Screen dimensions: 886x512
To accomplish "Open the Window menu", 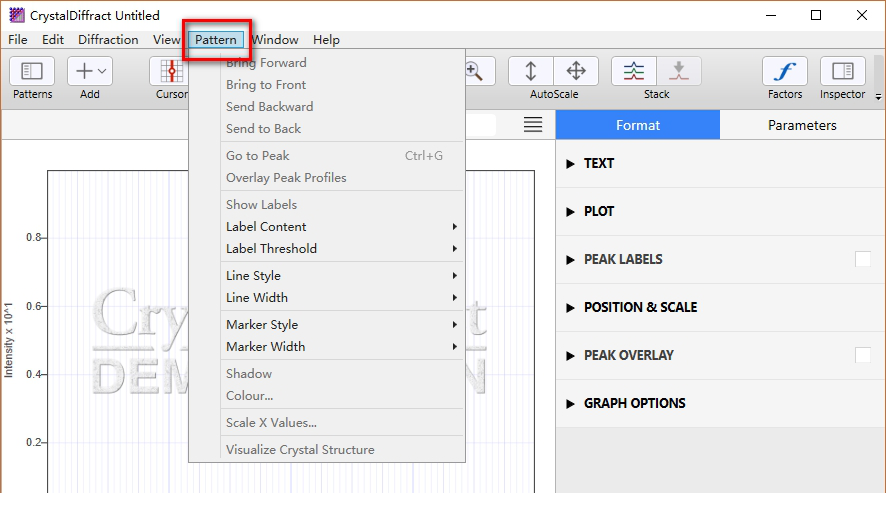I will point(275,40).
